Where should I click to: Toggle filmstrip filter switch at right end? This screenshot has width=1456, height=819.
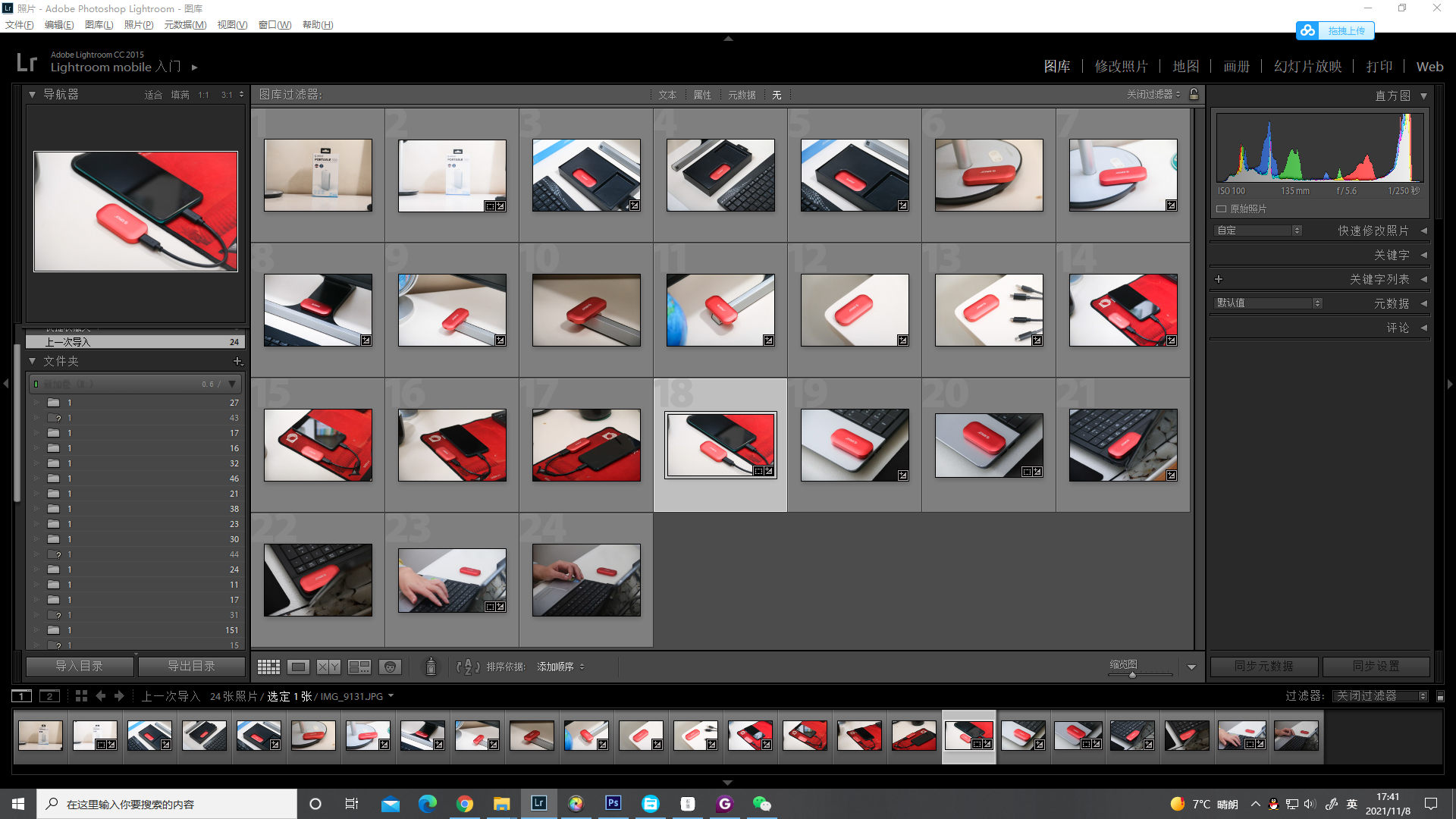pyautogui.click(x=1440, y=696)
